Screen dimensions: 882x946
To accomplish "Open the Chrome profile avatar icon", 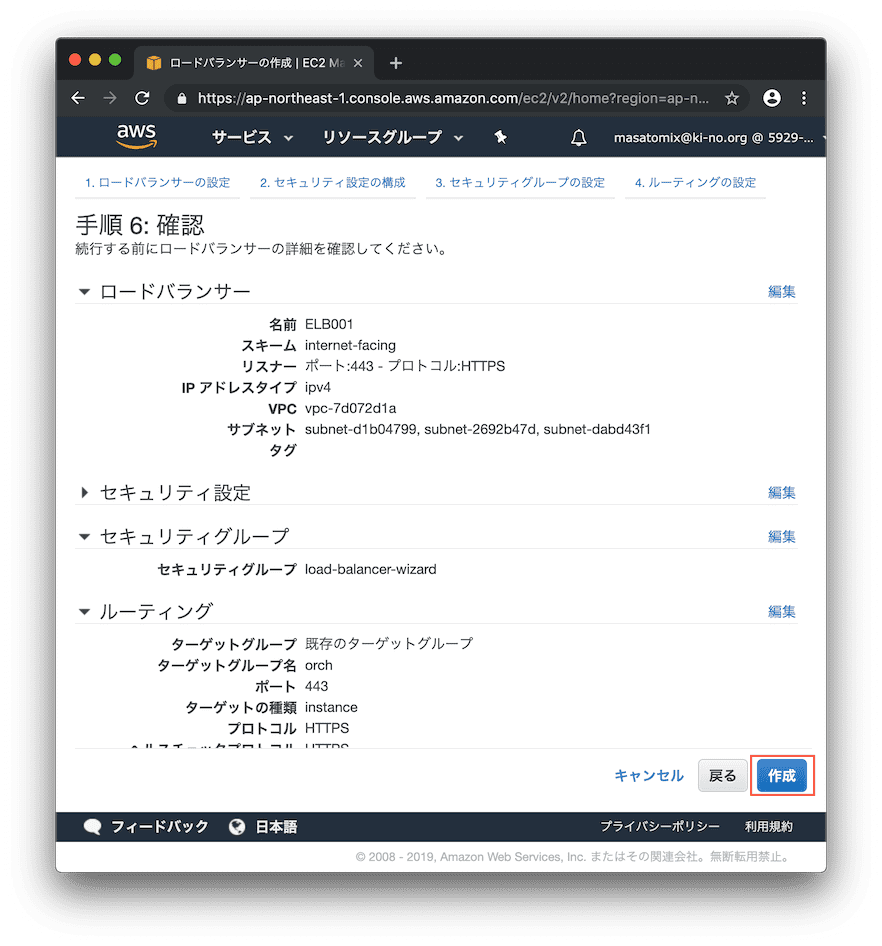I will (772, 98).
